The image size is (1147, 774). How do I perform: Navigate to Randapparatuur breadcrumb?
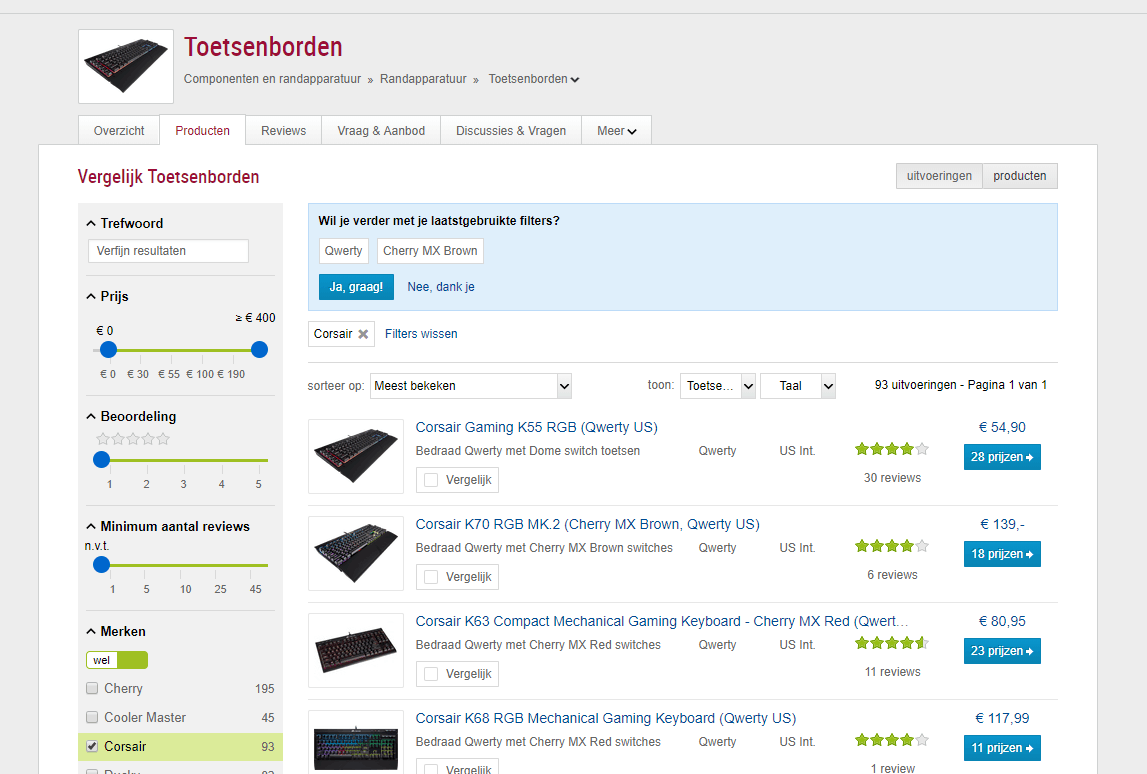(423, 79)
